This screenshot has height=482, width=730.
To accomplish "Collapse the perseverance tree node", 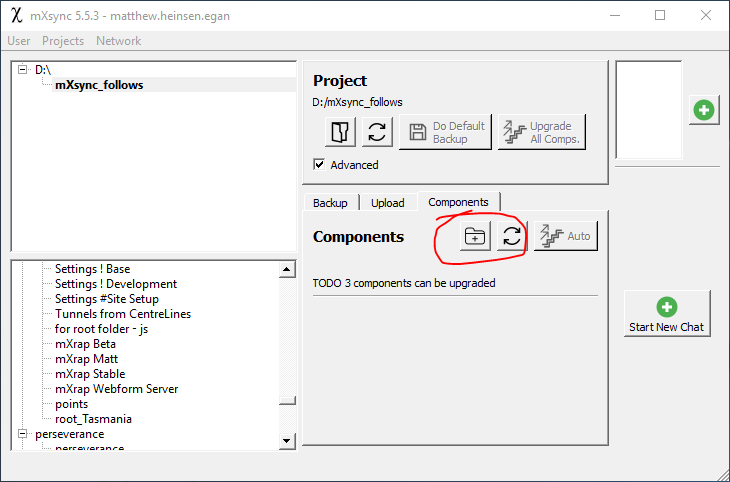I will pyautogui.click(x=23, y=434).
